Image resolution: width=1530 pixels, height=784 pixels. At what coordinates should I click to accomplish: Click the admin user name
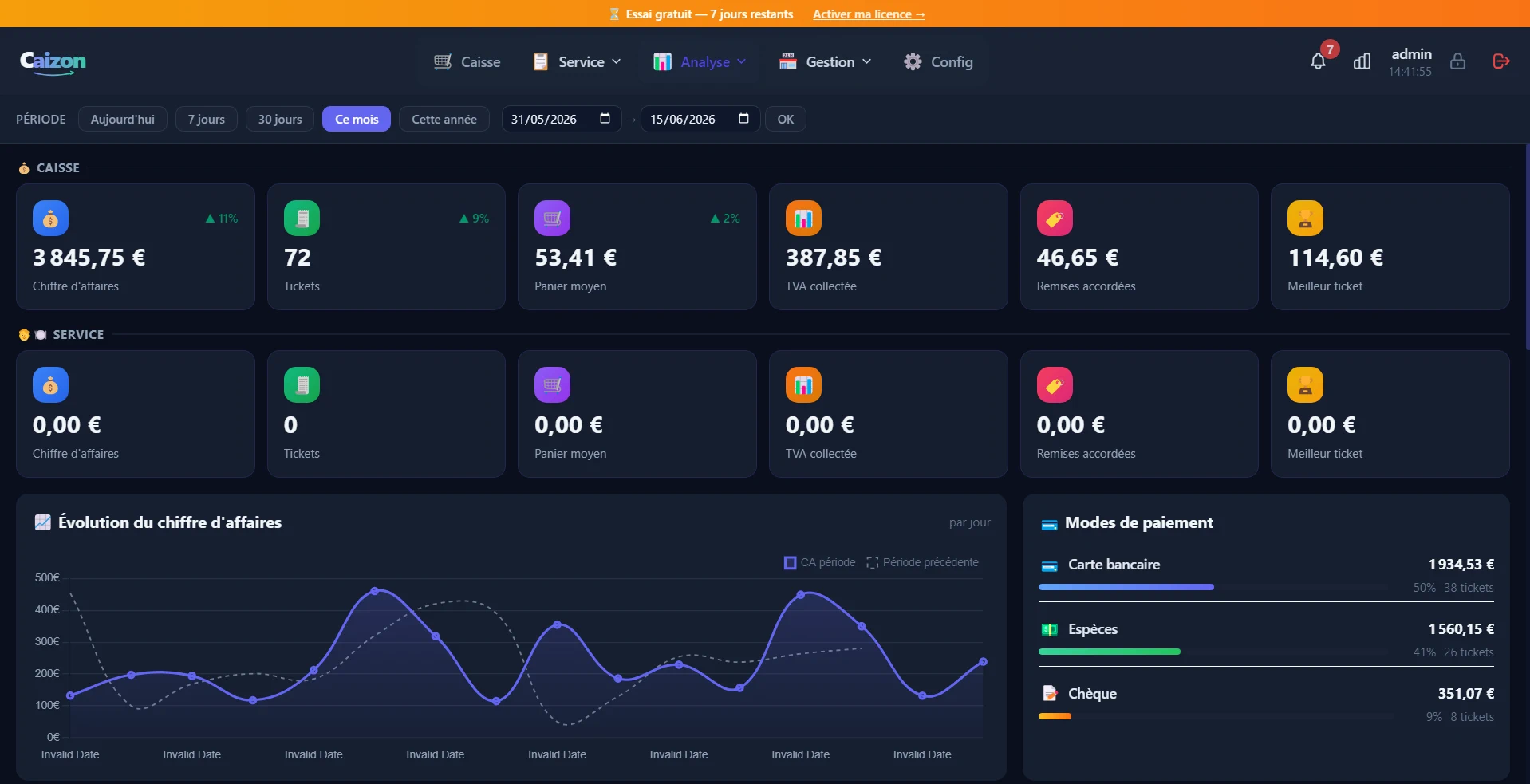[x=1411, y=54]
